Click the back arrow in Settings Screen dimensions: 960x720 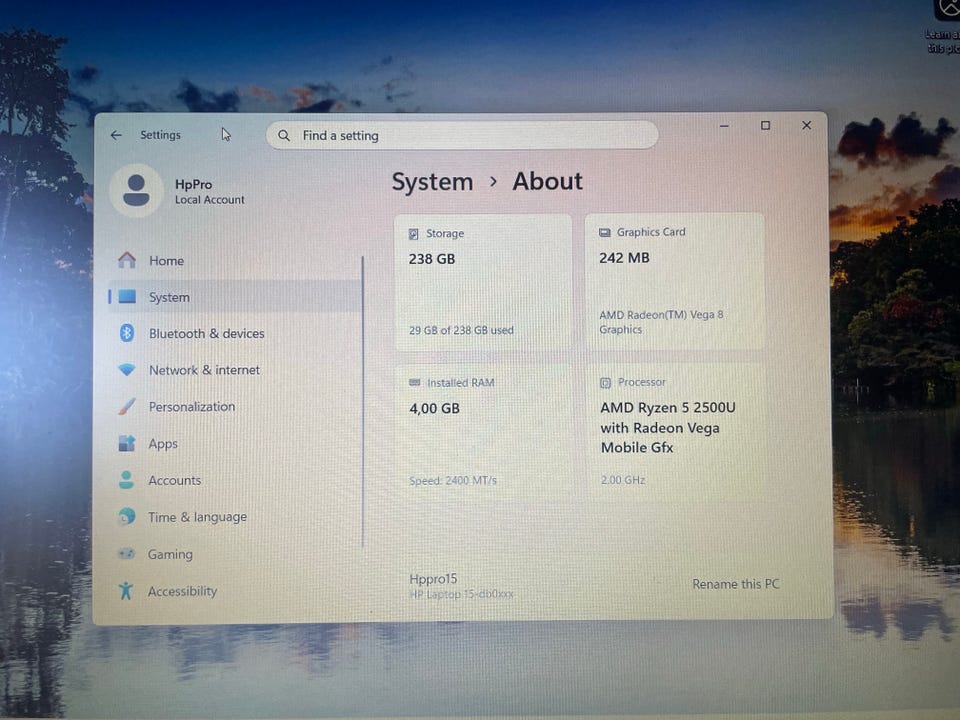[116, 135]
